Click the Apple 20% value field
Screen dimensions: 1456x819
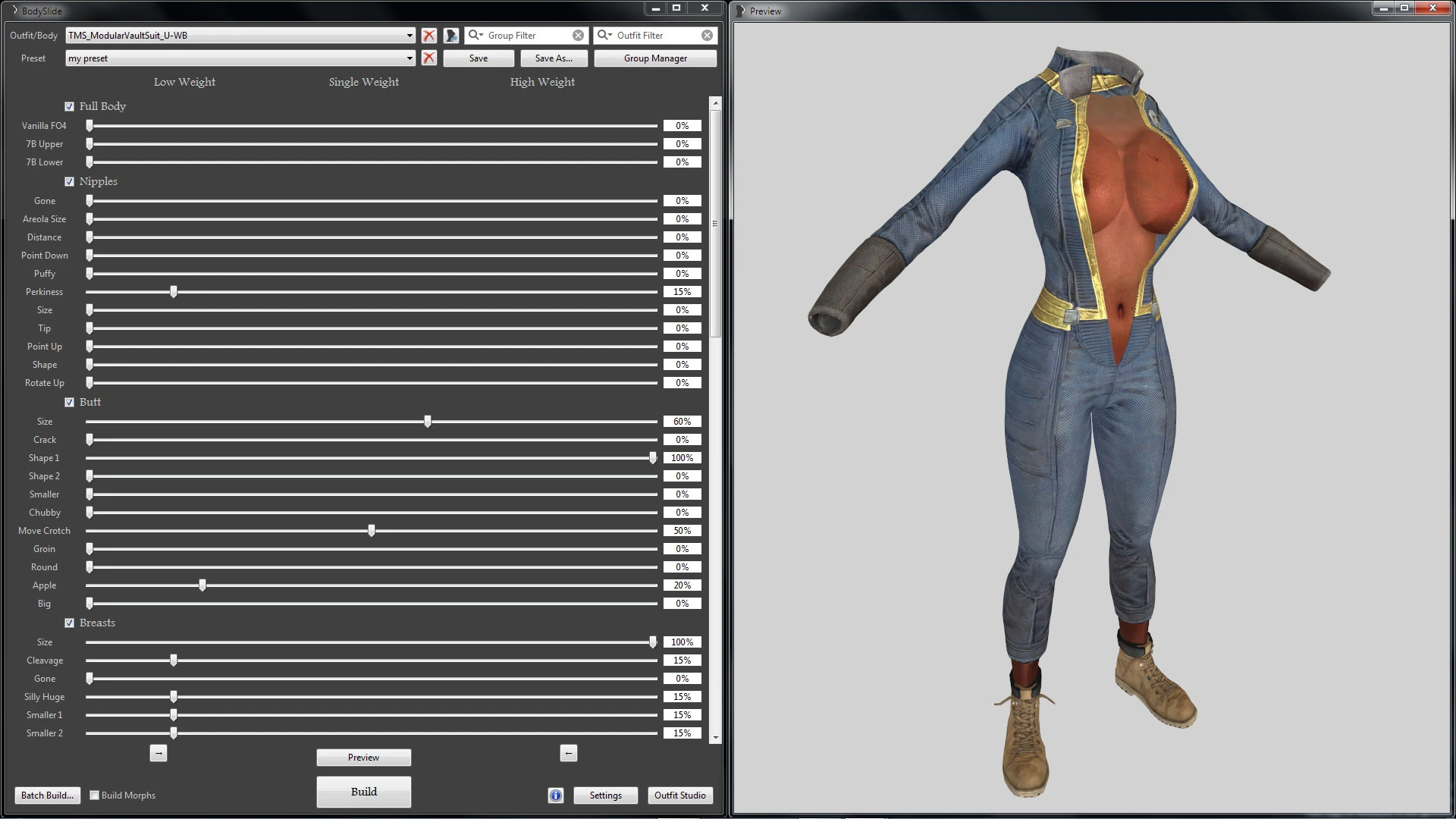click(682, 585)
